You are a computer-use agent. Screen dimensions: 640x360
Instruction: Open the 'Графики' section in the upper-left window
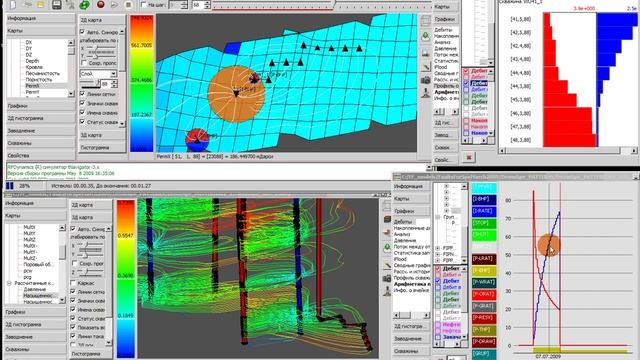40,106
